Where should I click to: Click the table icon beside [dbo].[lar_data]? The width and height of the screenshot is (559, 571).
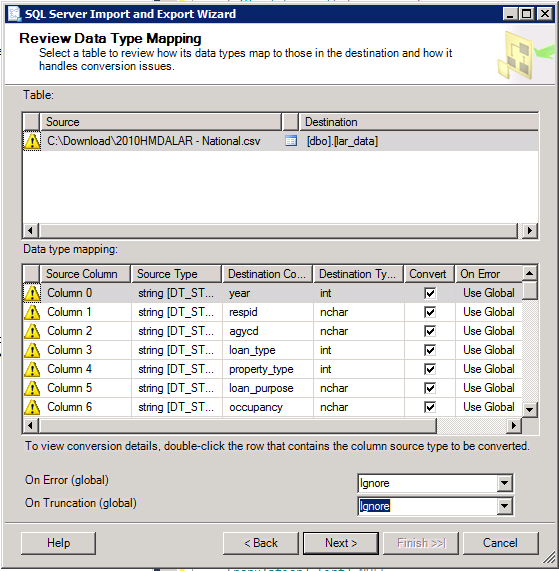[291, 141]
